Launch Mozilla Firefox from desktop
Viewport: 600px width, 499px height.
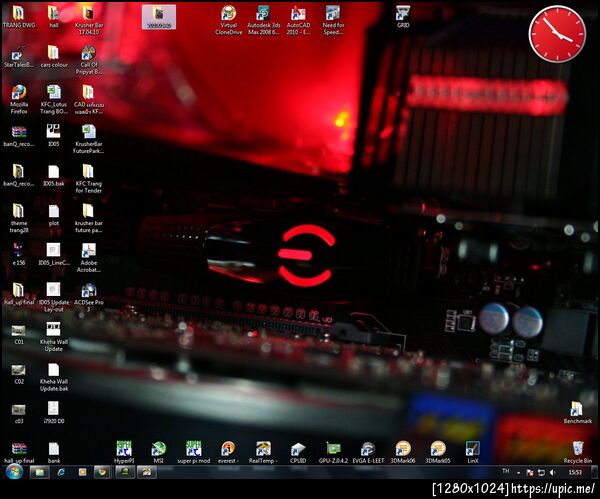click(18, 100)
